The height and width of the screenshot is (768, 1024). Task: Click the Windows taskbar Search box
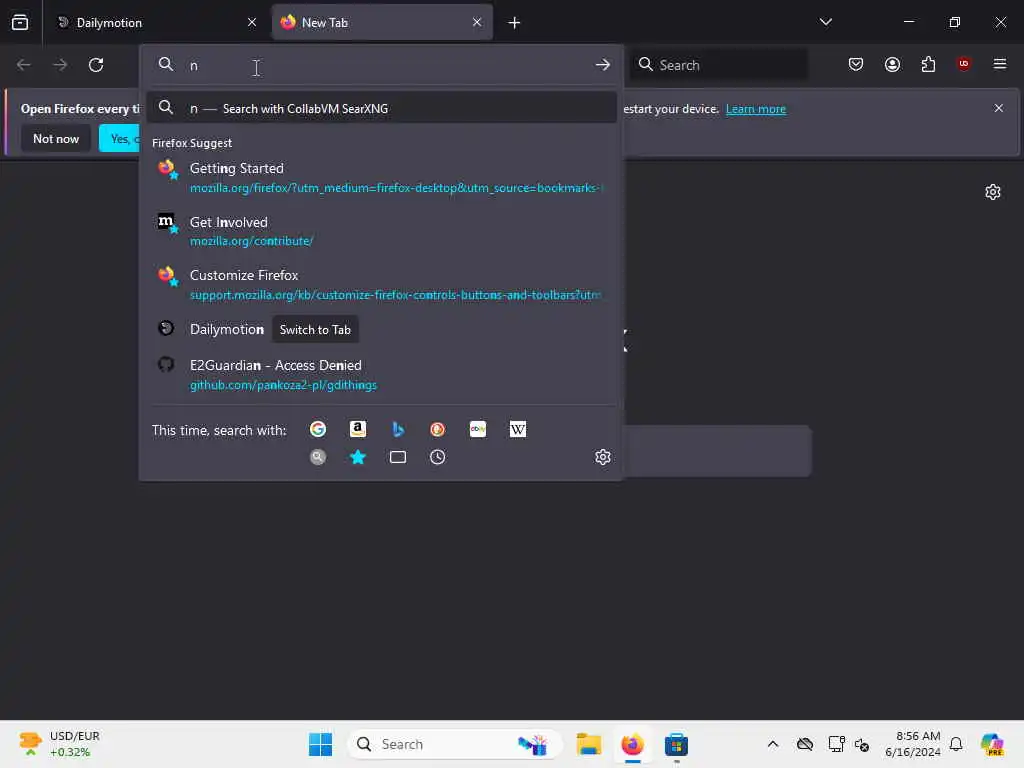click(455, 744)
